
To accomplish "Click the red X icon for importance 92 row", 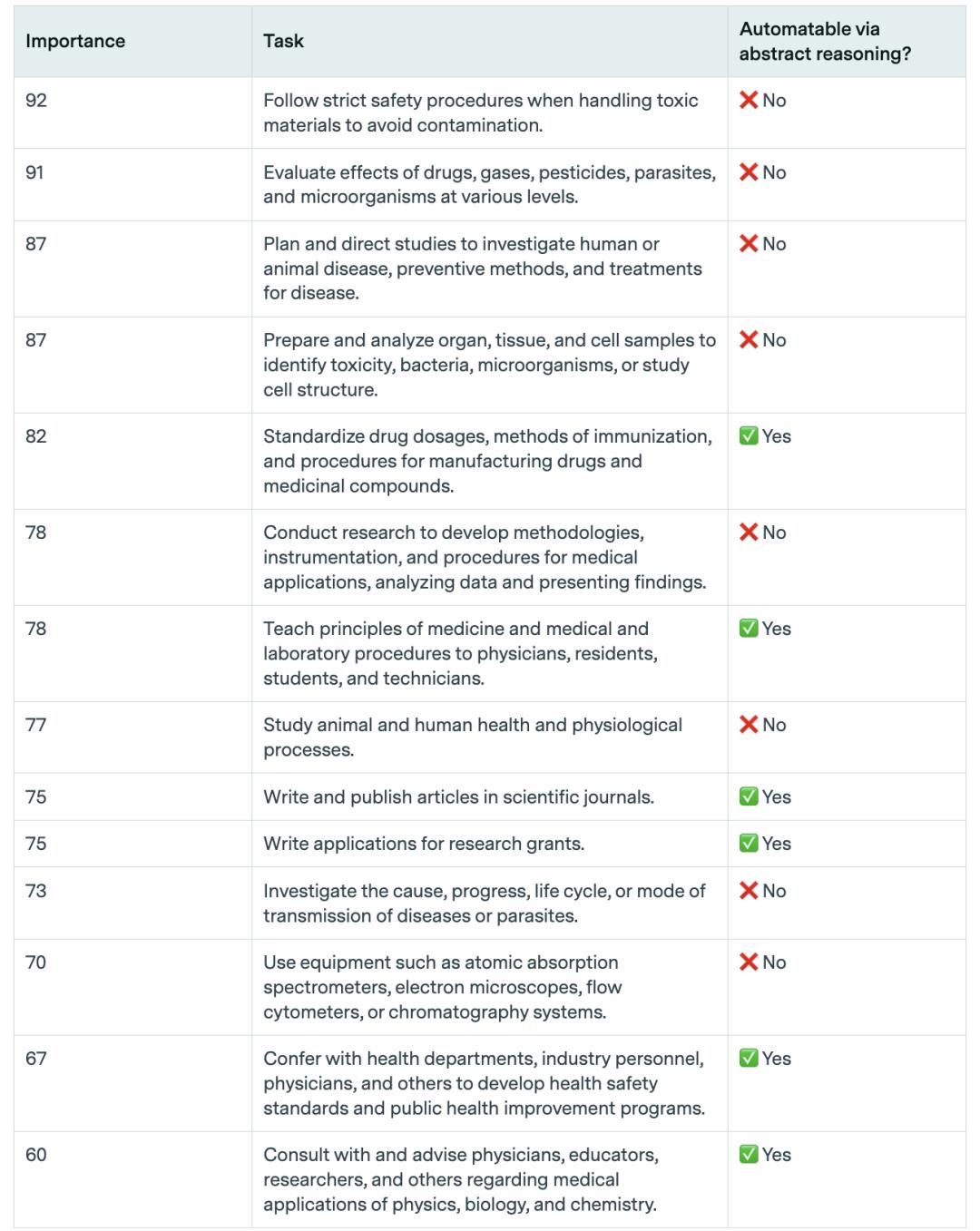I will [x=749, y=100].
